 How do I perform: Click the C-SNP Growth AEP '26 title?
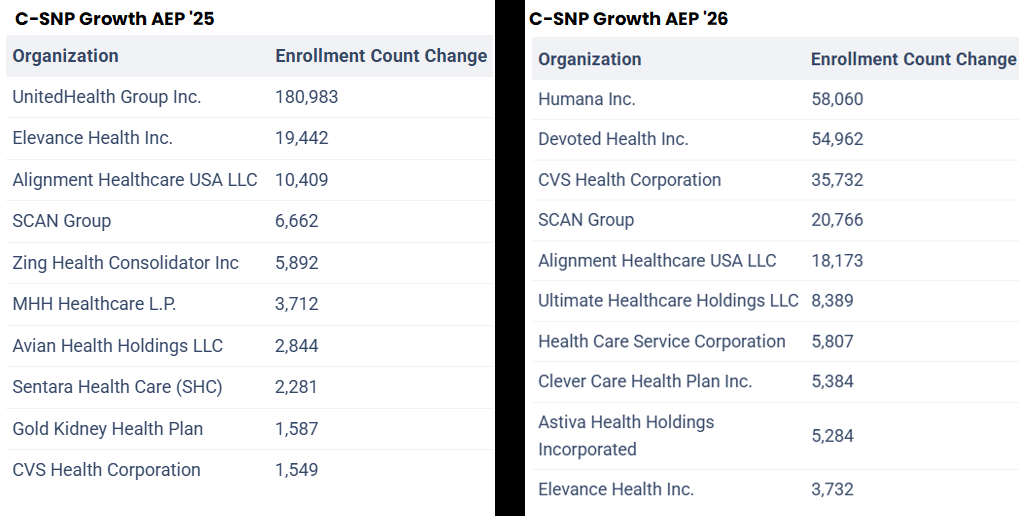pos(629,18)
